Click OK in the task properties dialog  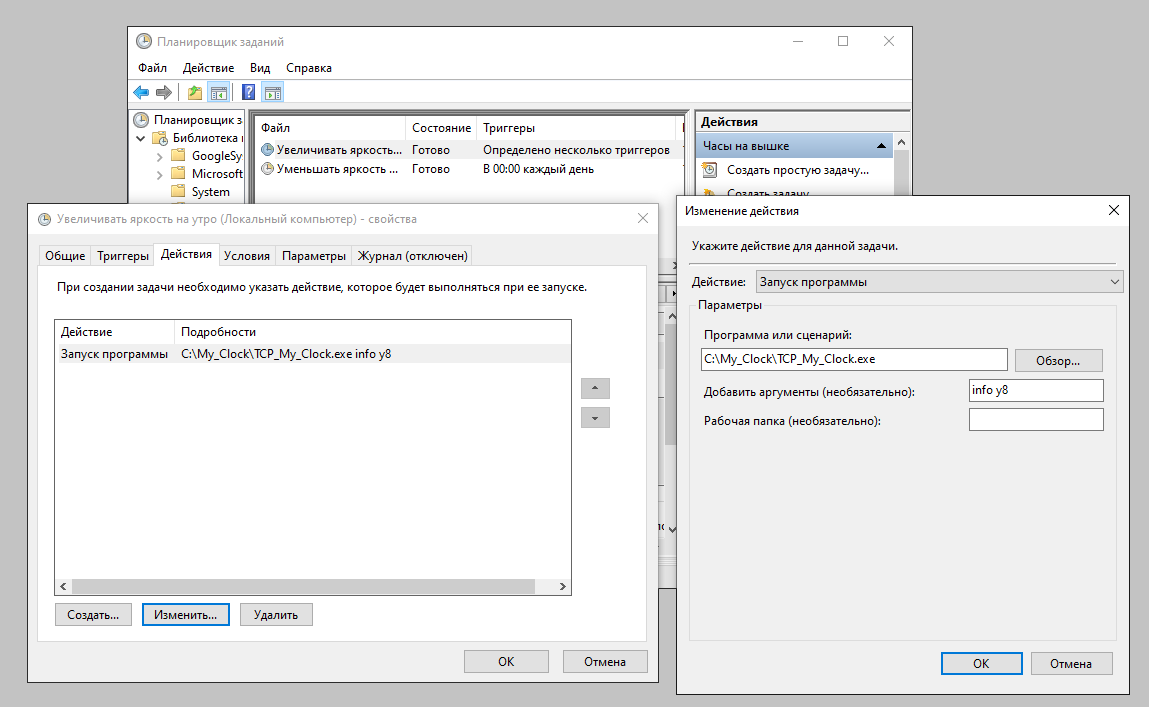[x=506, y=662]
